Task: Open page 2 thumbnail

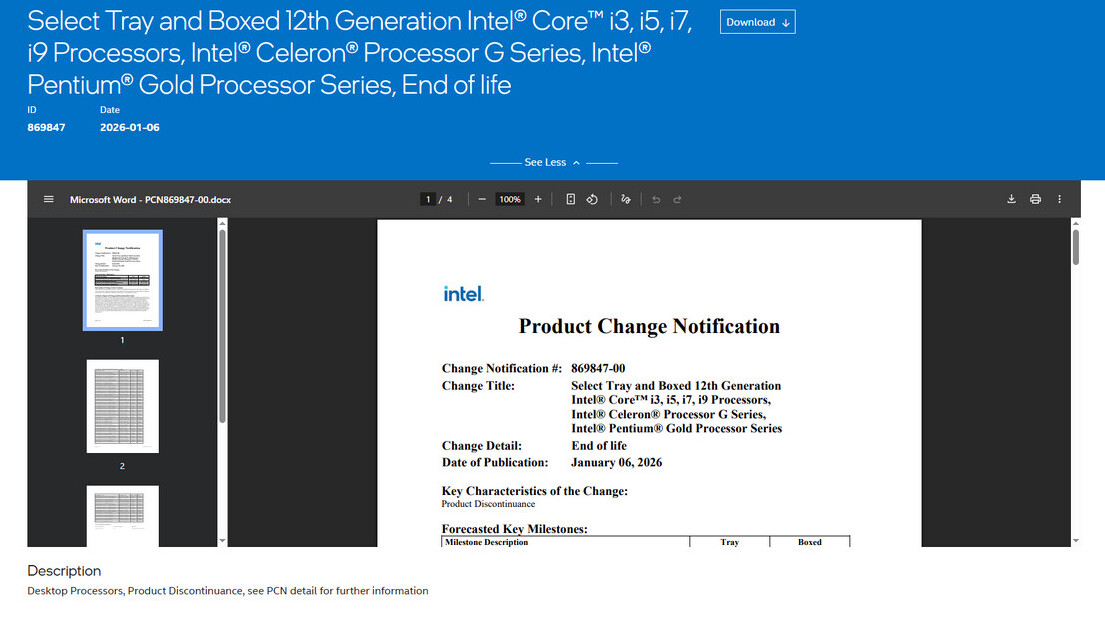Action: (122, 406)
